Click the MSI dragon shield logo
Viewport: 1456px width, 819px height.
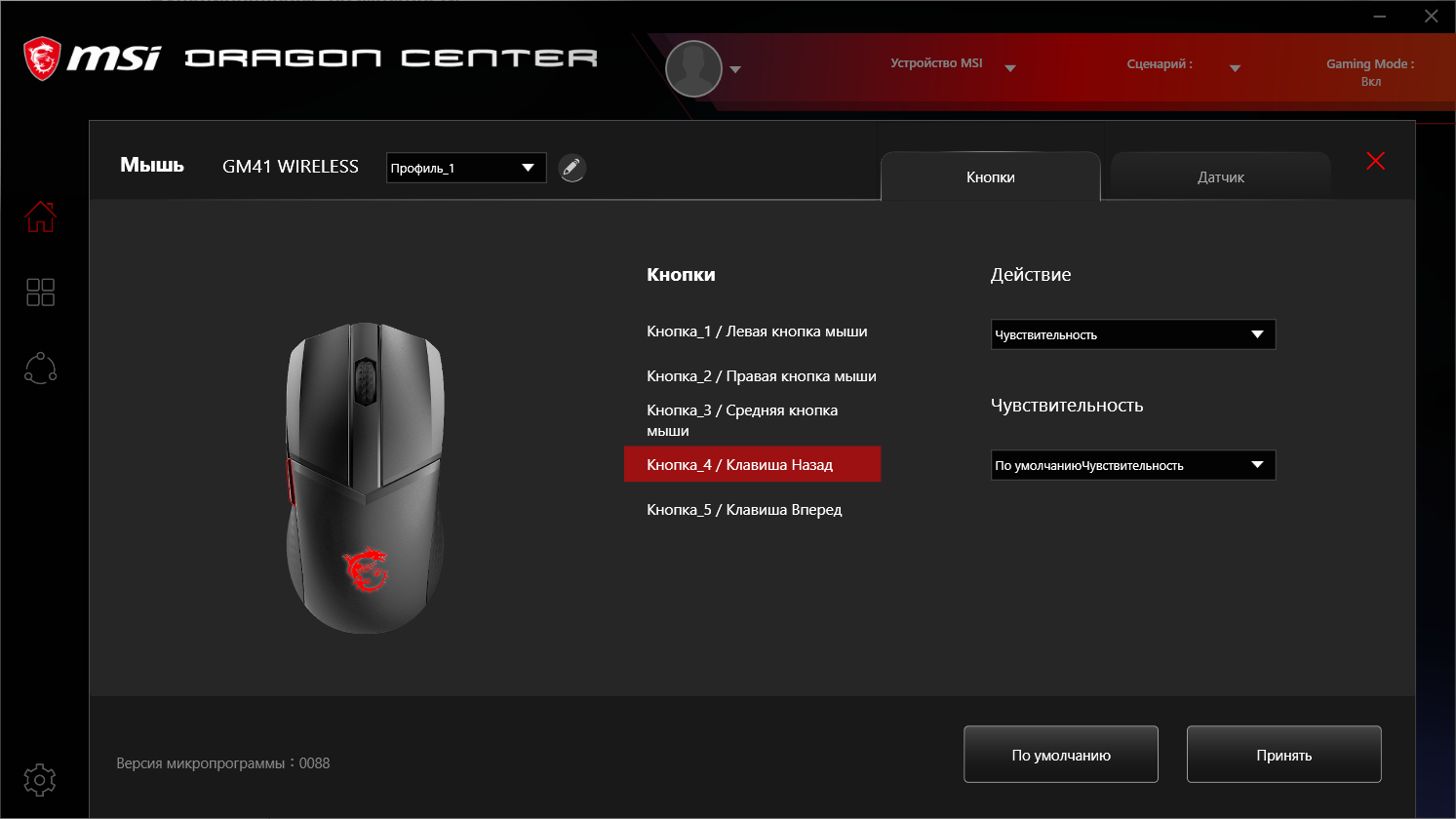pyautogui.click(x=42, y=59)
